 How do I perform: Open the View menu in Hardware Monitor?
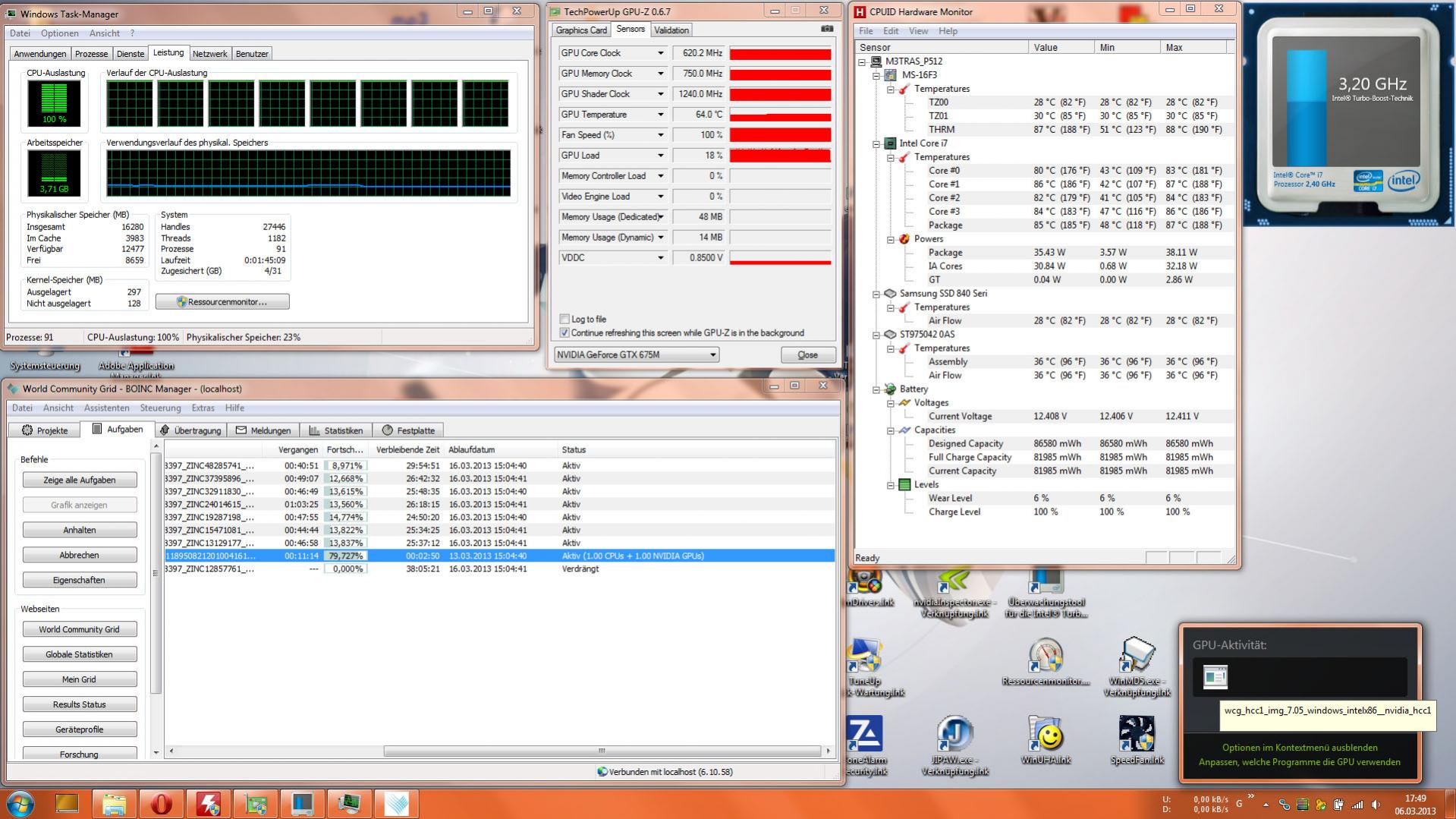pos(918,31)
